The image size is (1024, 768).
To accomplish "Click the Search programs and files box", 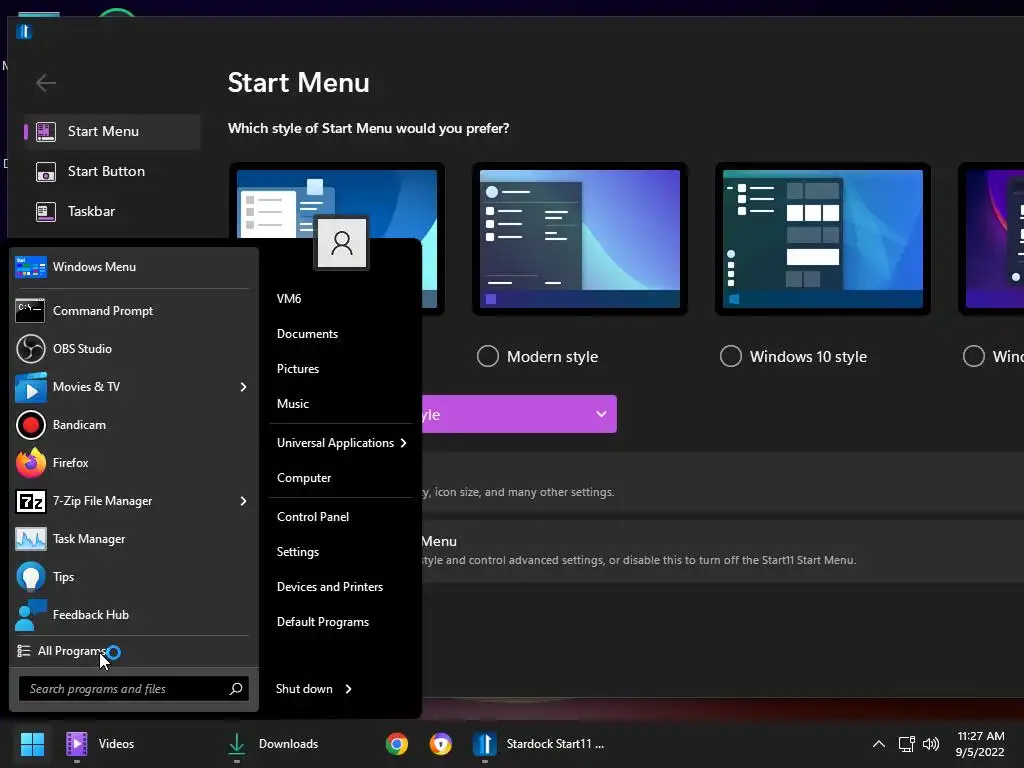I will tap(134, 689).
